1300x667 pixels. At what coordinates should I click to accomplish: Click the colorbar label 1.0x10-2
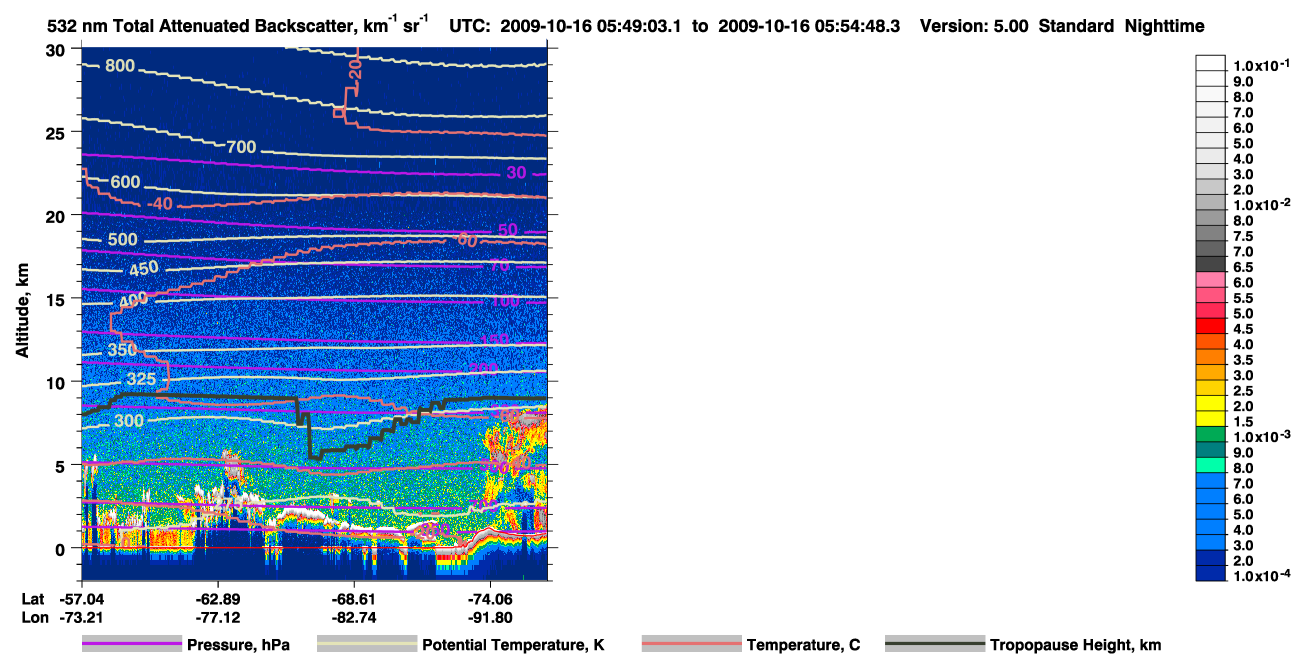click(x=1263, y=205)
